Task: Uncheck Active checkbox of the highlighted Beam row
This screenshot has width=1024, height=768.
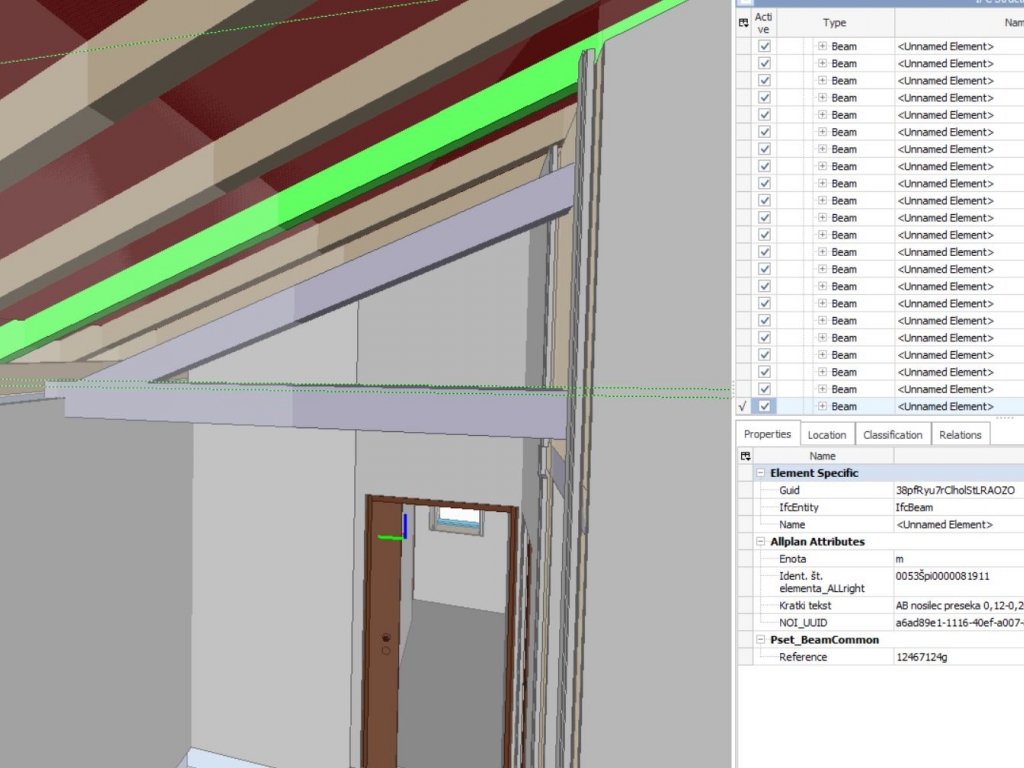Action: [x=765, y=406]
